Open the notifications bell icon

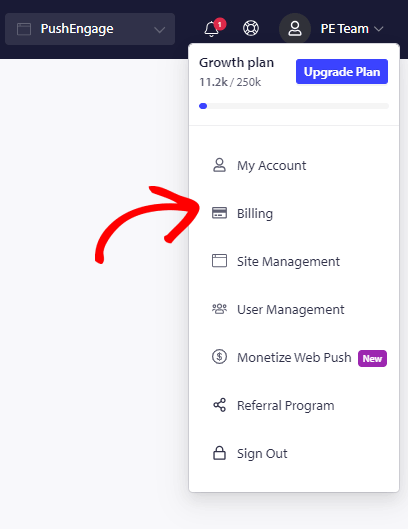pyautogui.click(x=212, y=29)
